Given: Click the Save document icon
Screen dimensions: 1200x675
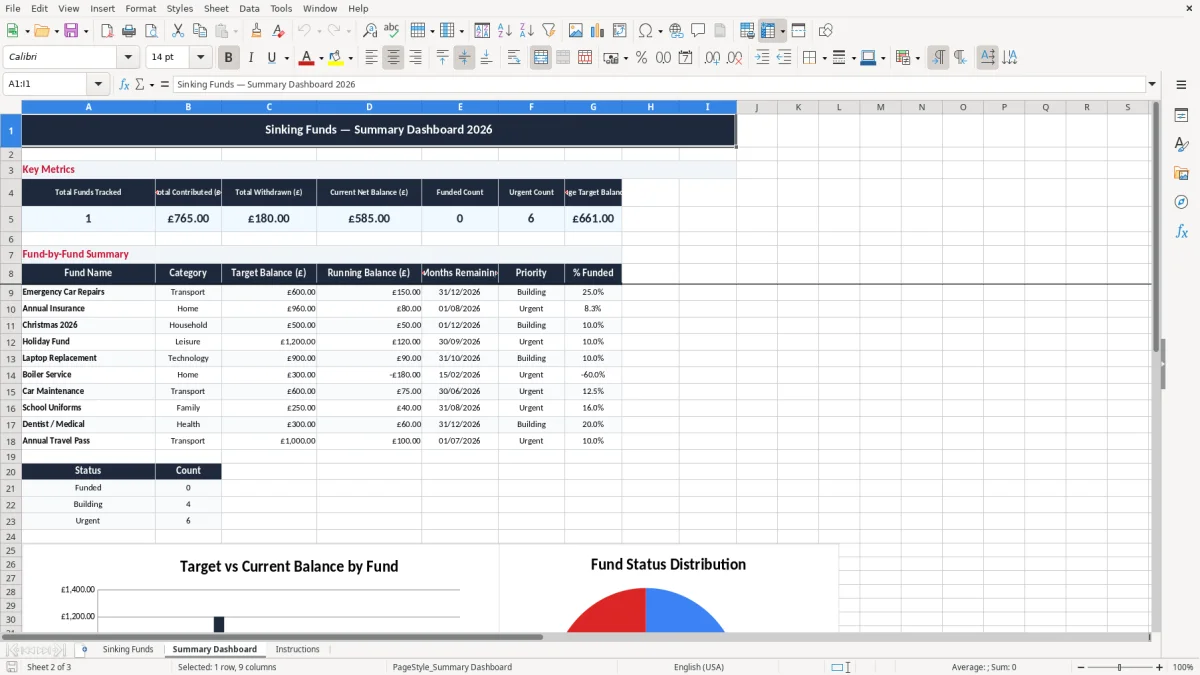Looking at the screenshot, I should point(71,31).
